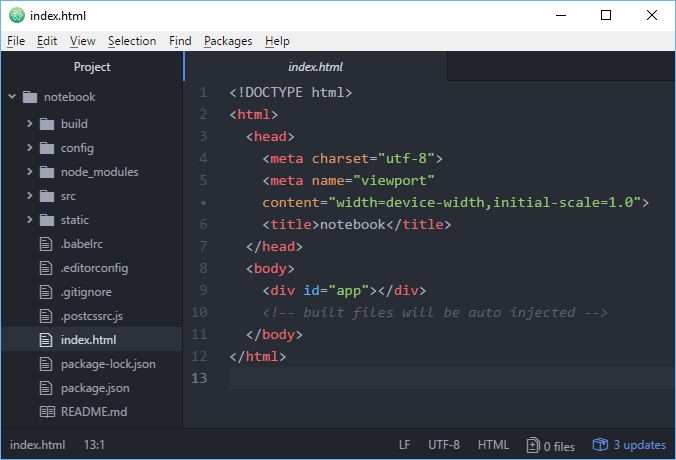Click the 3 updates status link
Screen dimensions: 676x460
click(639, 445)
